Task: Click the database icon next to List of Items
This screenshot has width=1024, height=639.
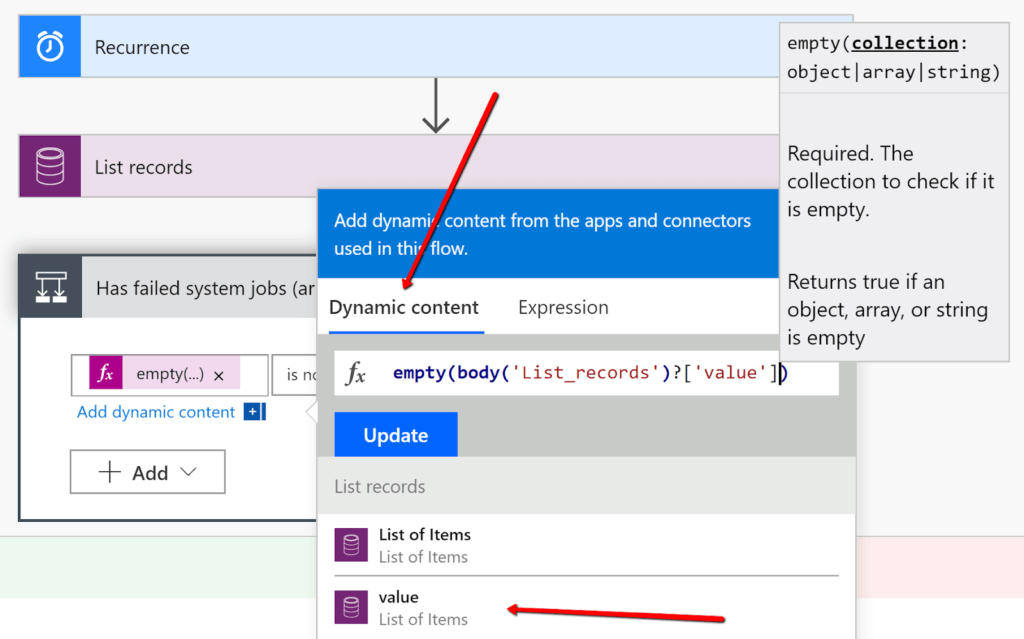Action: pyautogui.click(x=351, y=545)
